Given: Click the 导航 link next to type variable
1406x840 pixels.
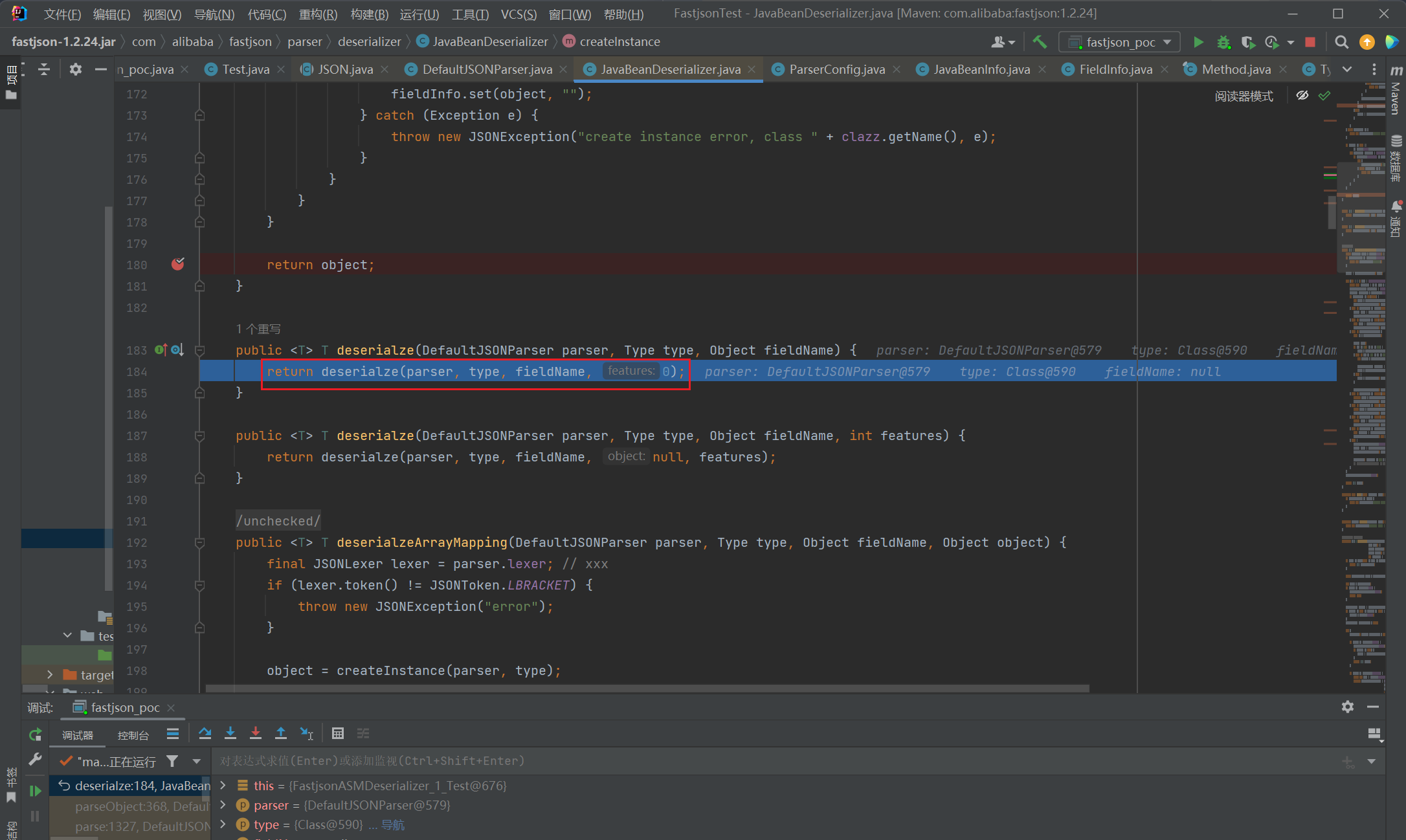Looking at the screenshot, I should point(392,824).
